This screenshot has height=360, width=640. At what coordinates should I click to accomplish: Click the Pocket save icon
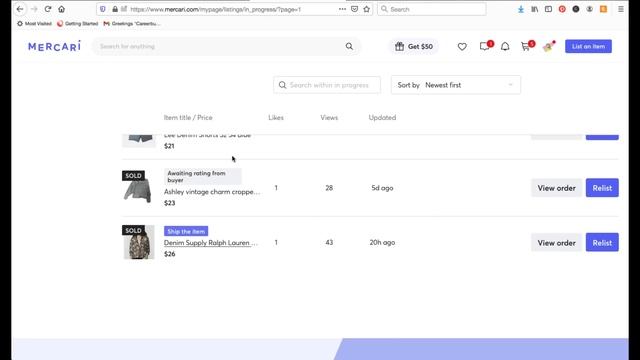[x=354, y=9]
